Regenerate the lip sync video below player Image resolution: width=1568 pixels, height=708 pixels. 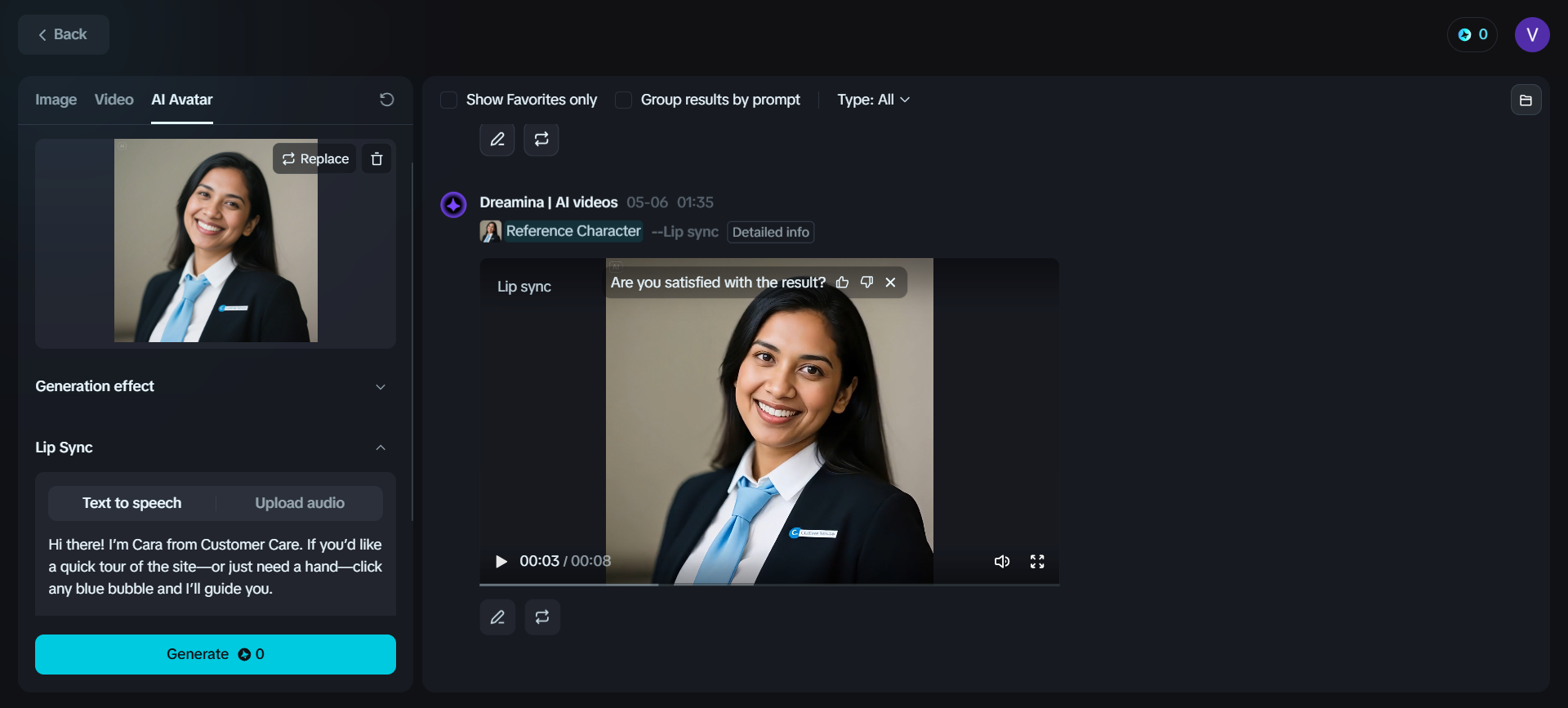542,617
